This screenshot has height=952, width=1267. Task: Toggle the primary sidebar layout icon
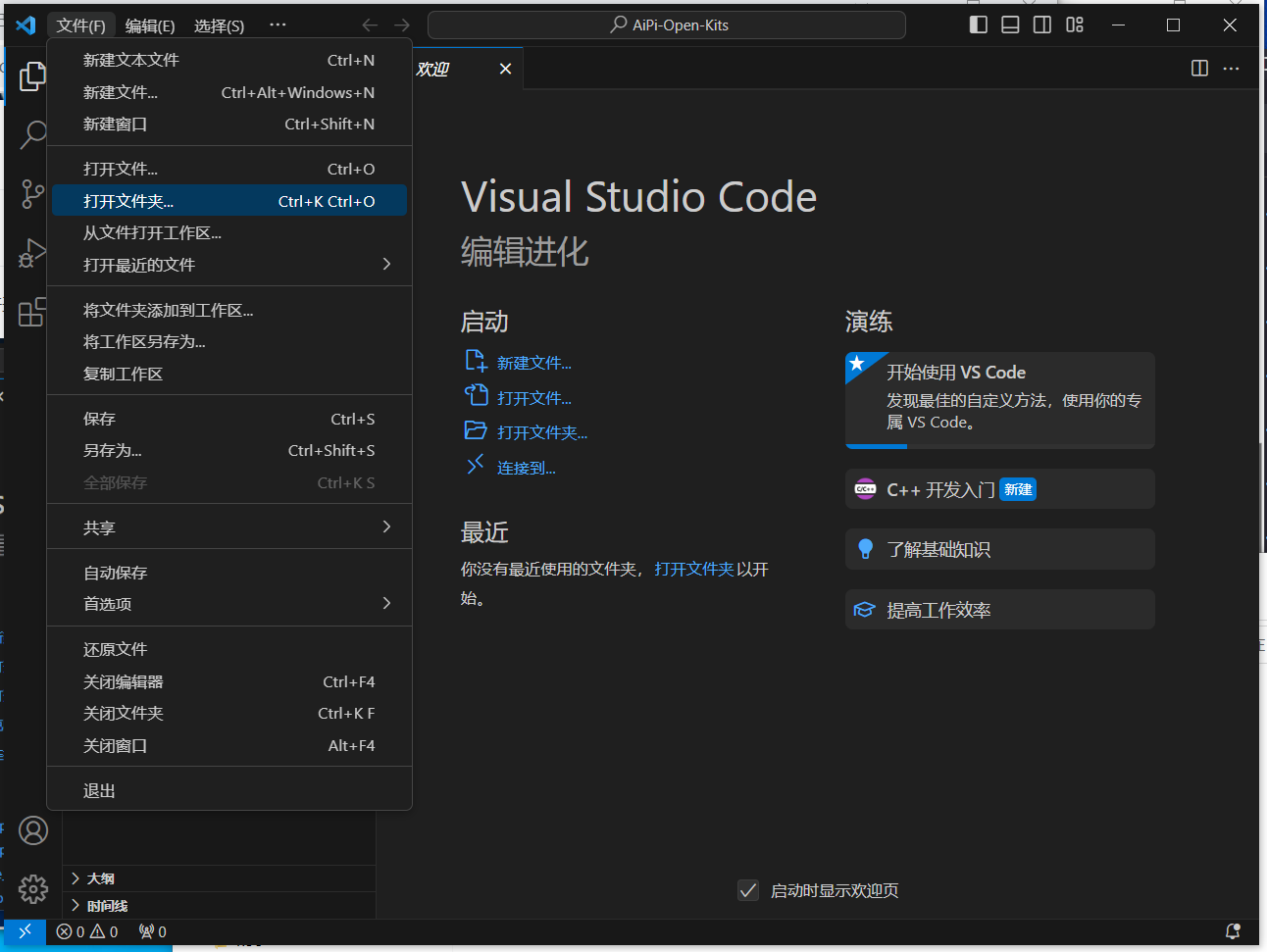[978, 25]
